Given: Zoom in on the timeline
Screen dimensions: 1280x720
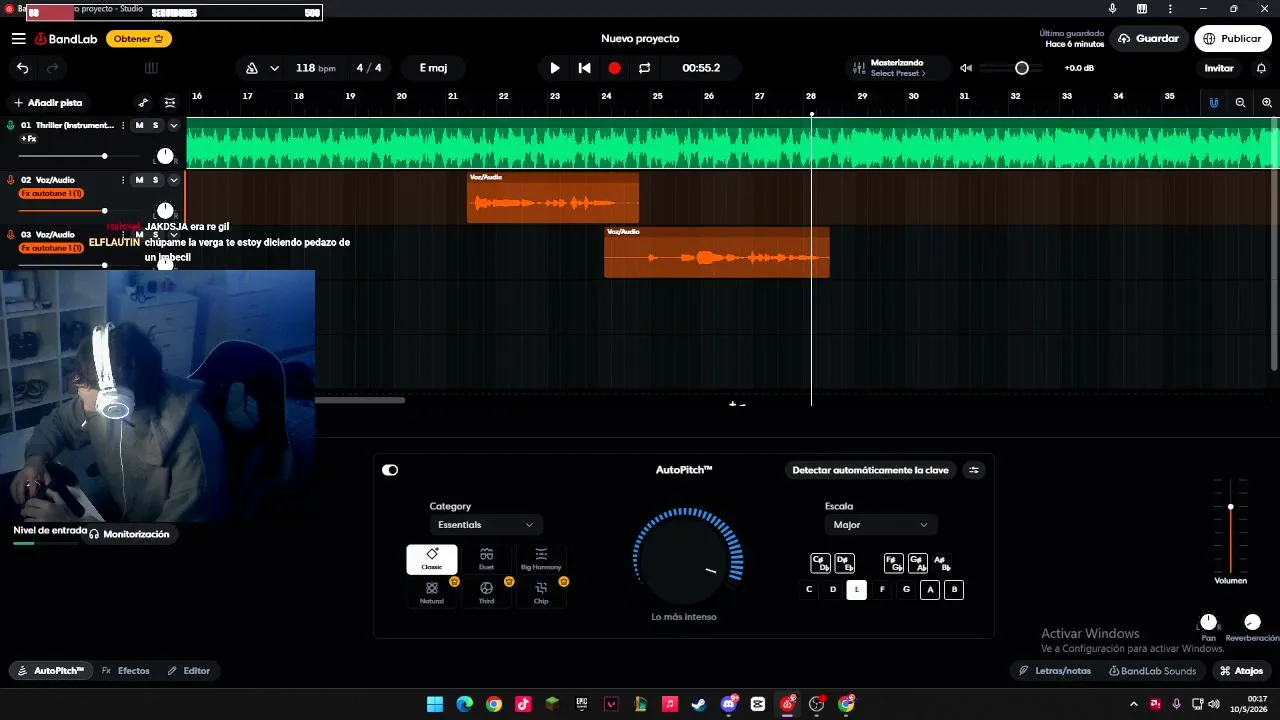Looking at the screenshot, I should [1267, 102].
